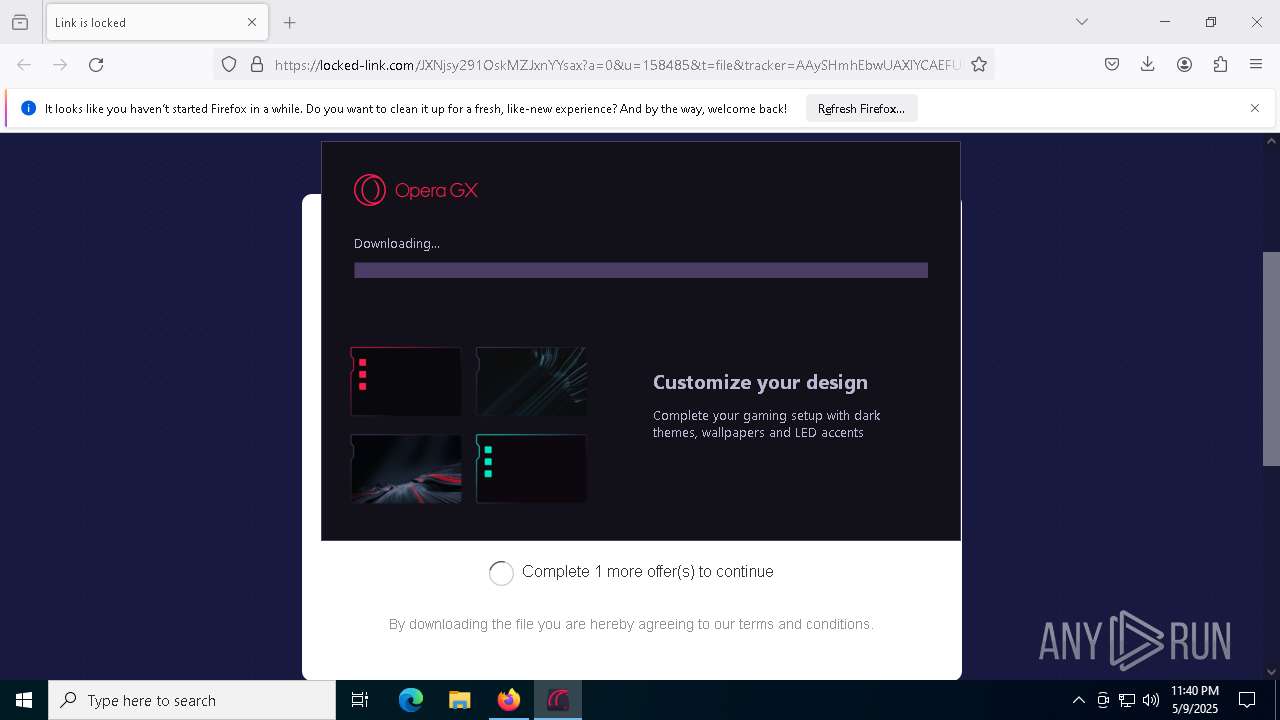The image size is (1280, 720).
Task: Bookmark this page with the star
Action: (x=979, y=65)
